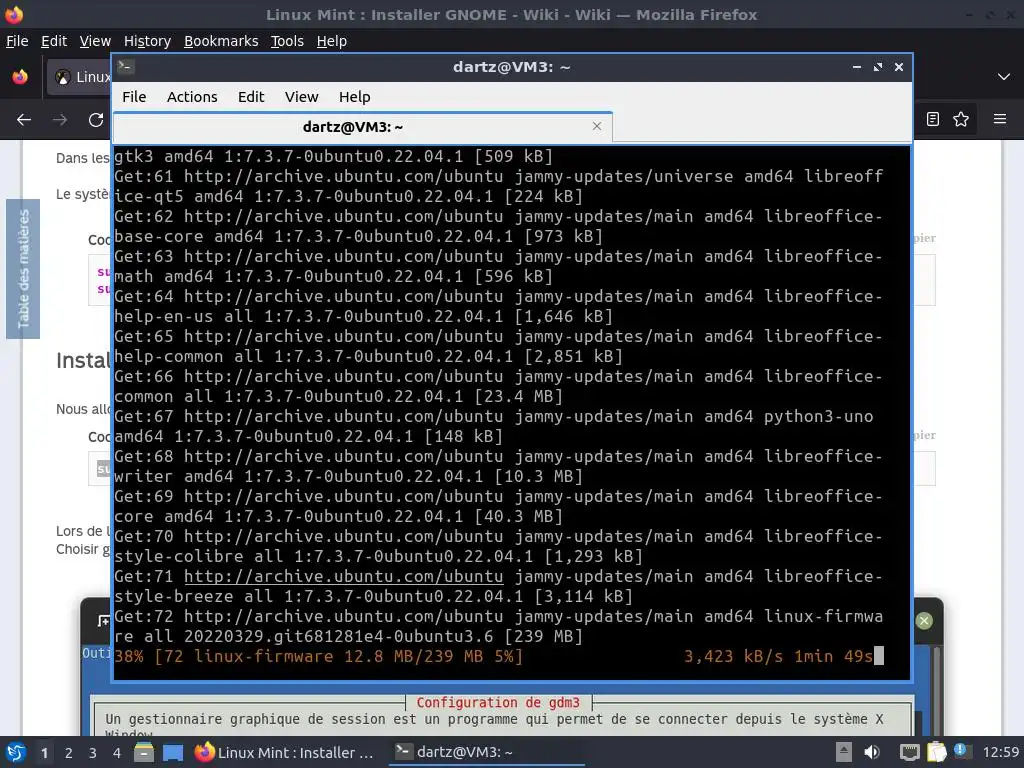Viewport: 1024px width, 768px height.
Task: Open Firefox View menu
Action: tap(95, 41)
